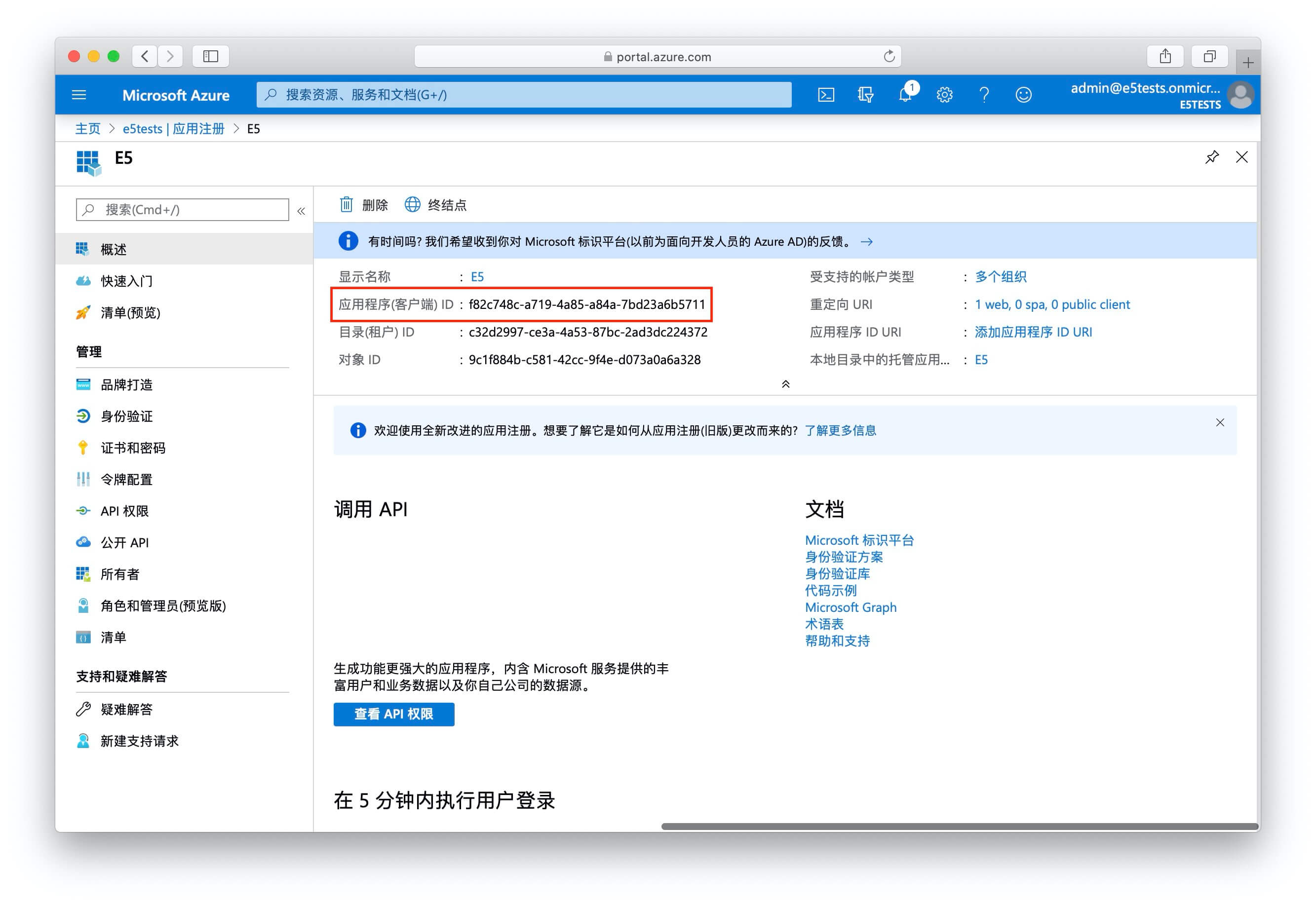
Task: Open the help question mark
Action: click(x=984, y=95)
